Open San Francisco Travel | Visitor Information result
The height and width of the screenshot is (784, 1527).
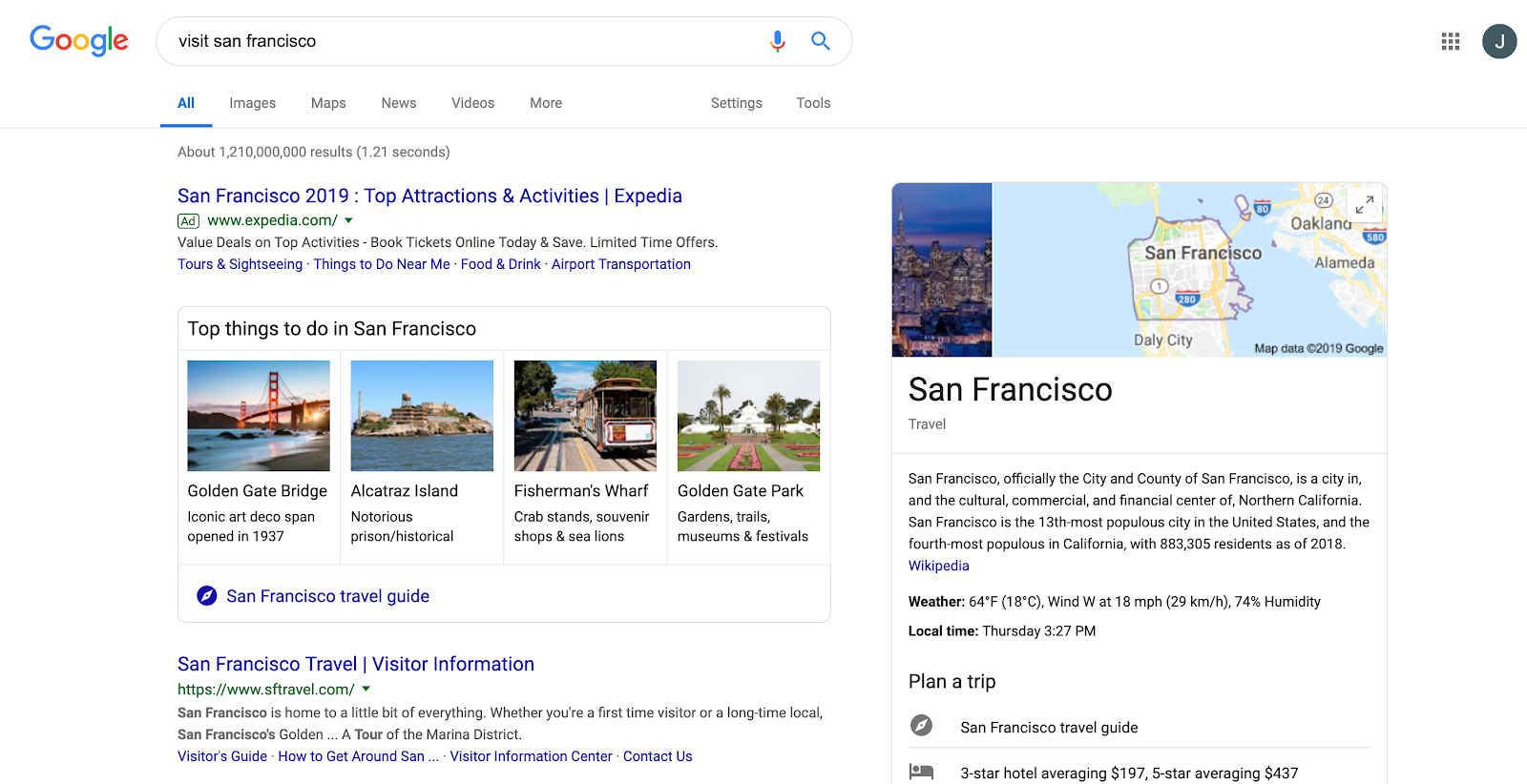pyautogui.click(x=356, y=664)
